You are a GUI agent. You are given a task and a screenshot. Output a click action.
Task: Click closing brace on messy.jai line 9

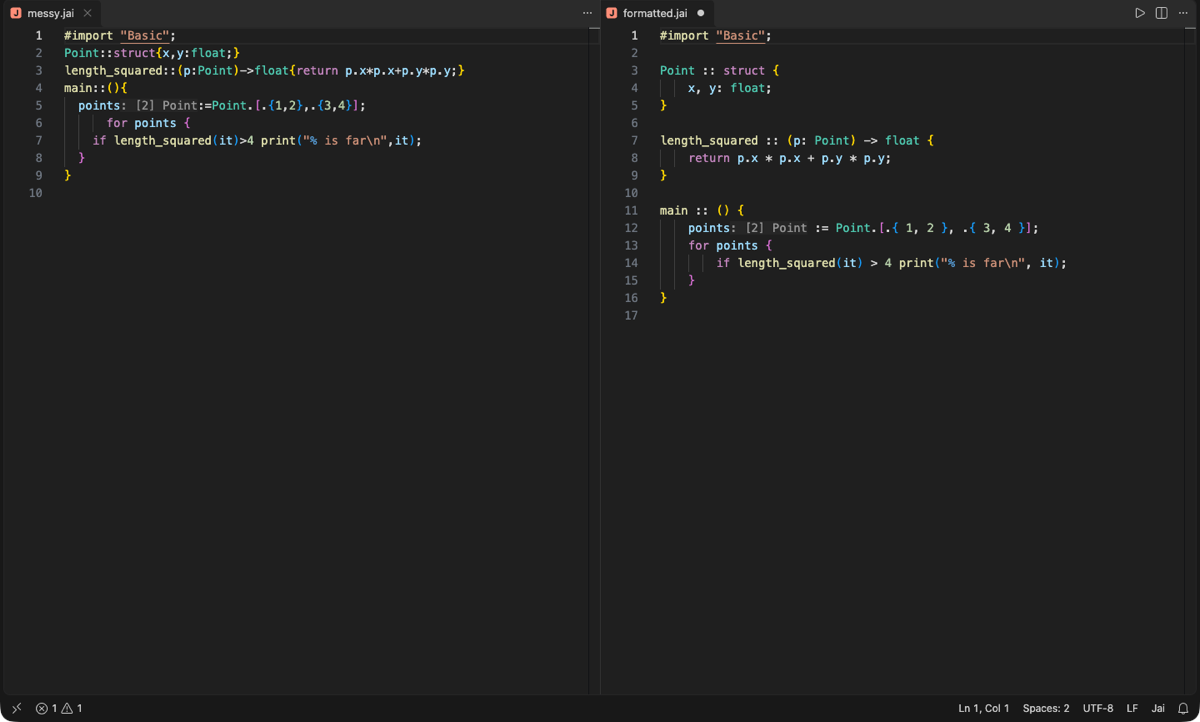coord(67,175)
